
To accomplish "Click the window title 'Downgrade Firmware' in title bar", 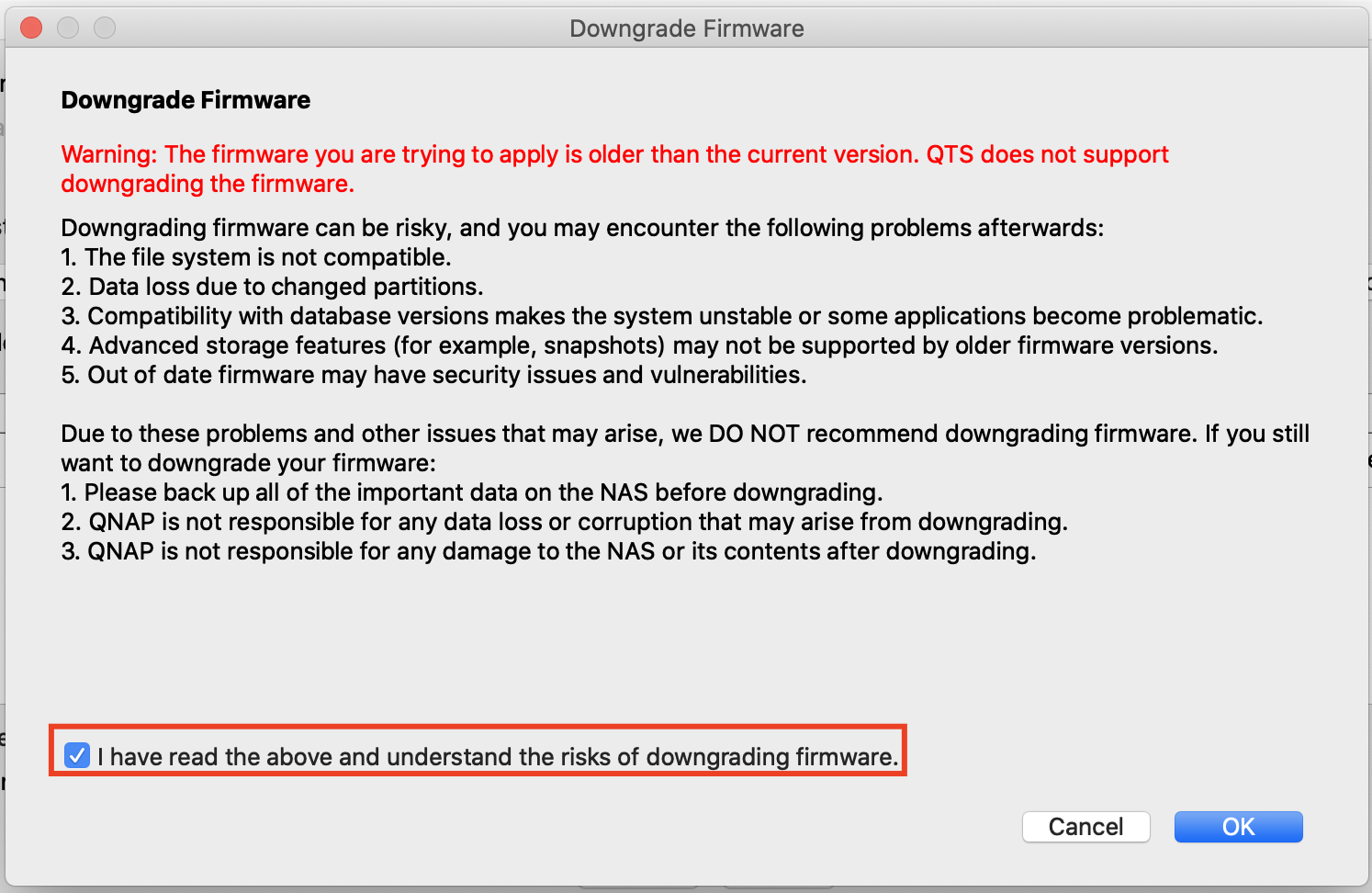I will [687, 28].
